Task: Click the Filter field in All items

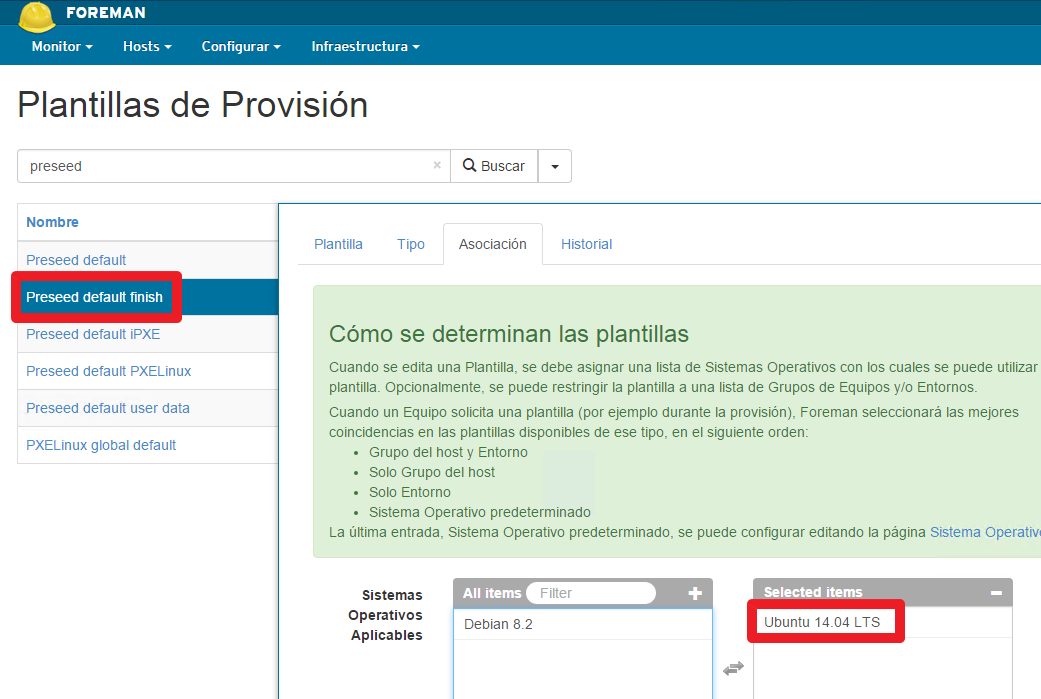Action: click(x=591, y=593)
